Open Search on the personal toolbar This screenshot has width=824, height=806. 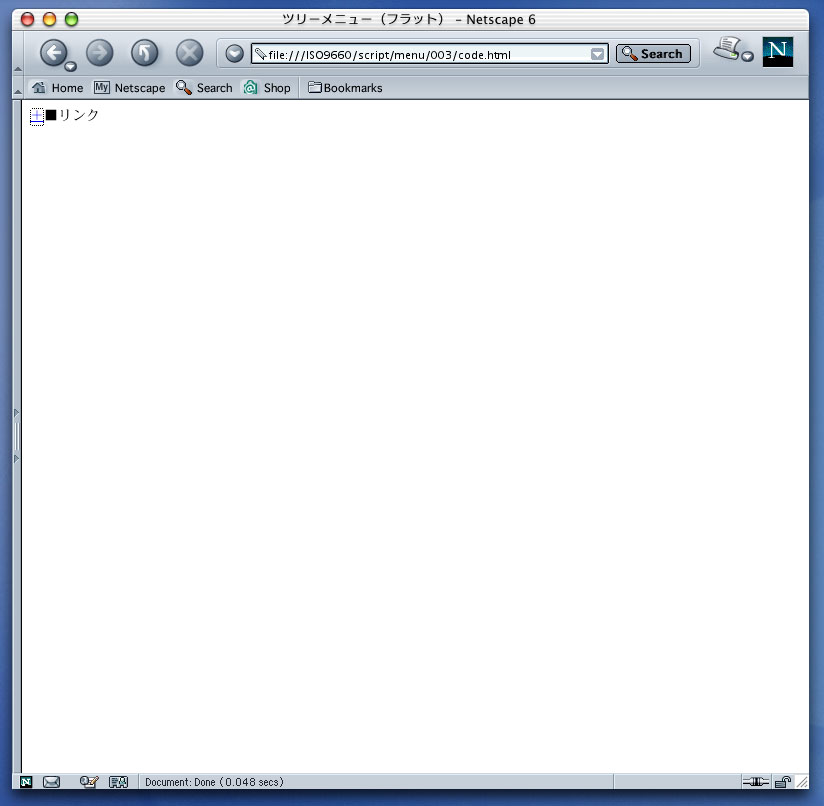(x=204, y=88)
